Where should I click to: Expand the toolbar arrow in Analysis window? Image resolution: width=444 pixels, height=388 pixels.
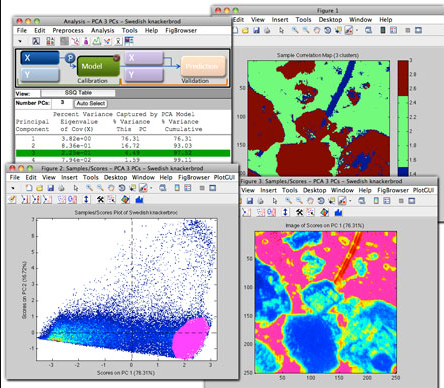pos(20,41)
